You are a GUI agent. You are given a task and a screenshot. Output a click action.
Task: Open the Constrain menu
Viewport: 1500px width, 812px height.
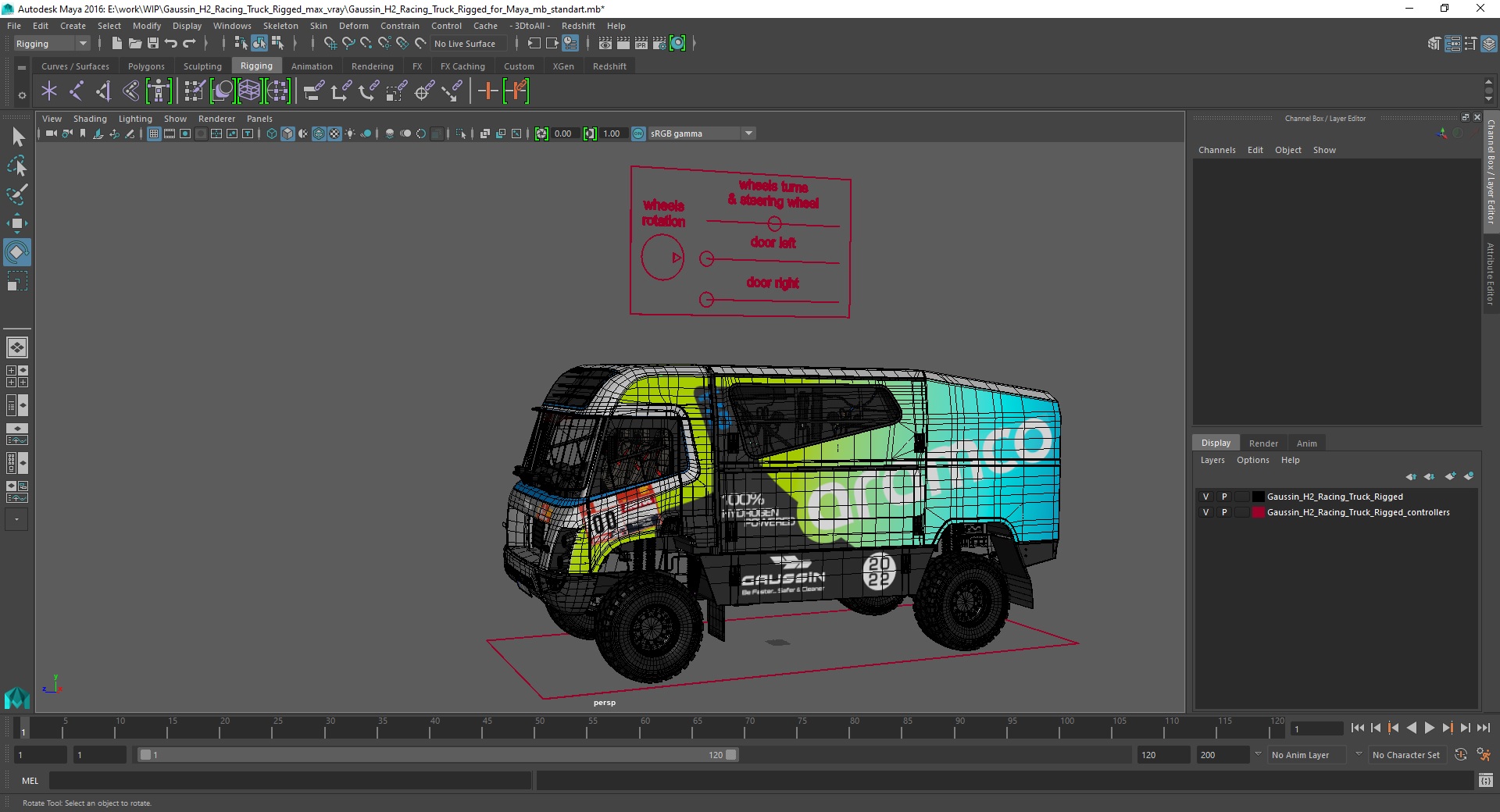point(399,26)
